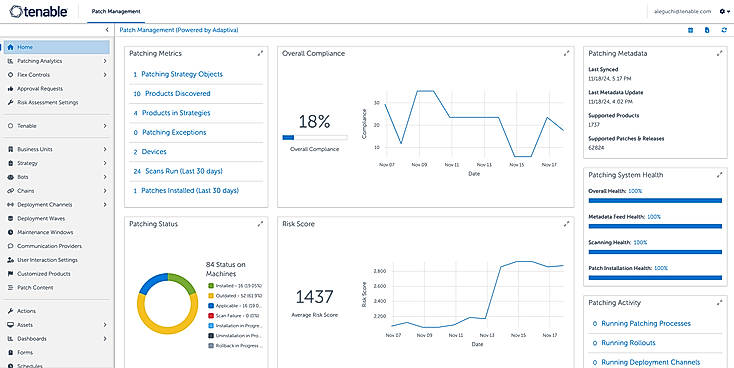This screenshot has height=368, width=734.
Task: Select the Patch Management tab
Action: point(116,12)
